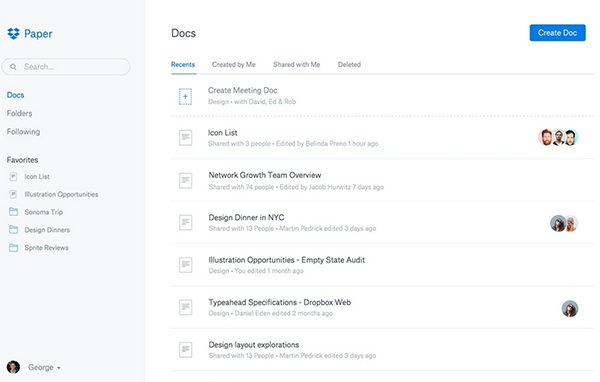Click doc icon next to Illustration Opportunities - Empty State Audit
This screenshot has height=382, width=600.
coord(186,264)
